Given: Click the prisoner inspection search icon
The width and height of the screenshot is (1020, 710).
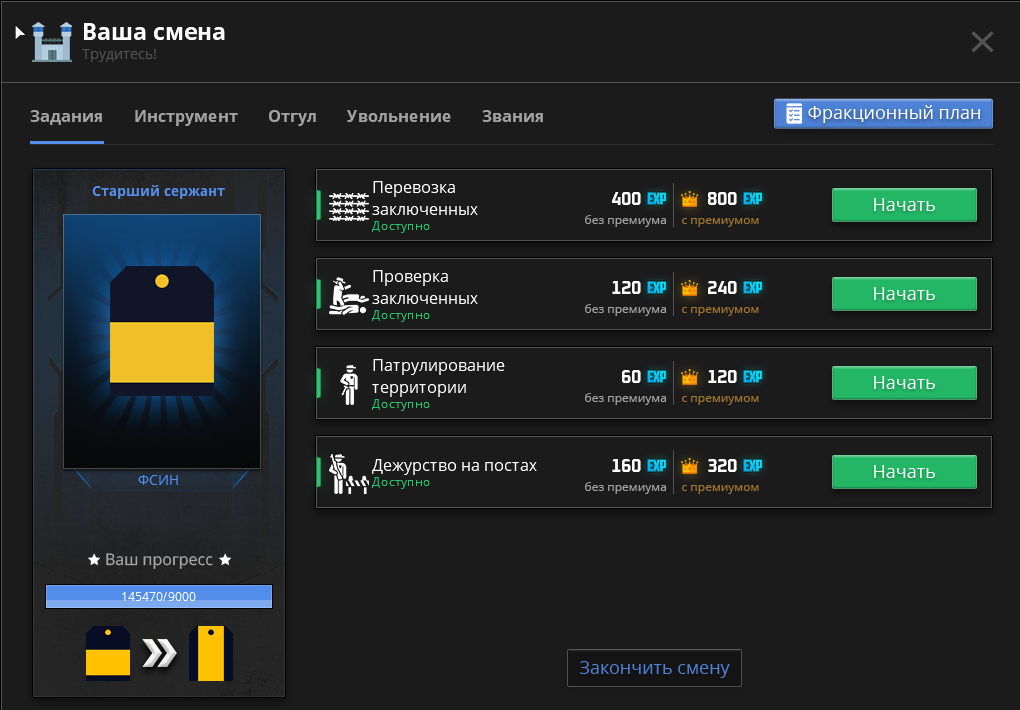Looking at the screenshot, I should pyautogui.click(x=348, y=294).
